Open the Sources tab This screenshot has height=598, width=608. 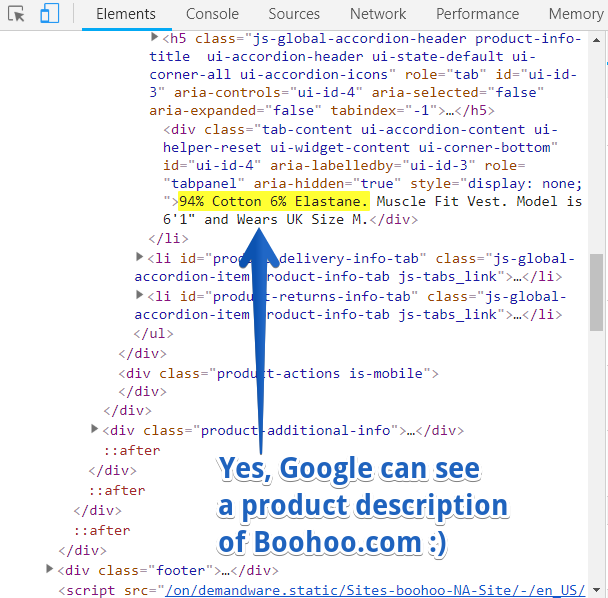[294, 14]
